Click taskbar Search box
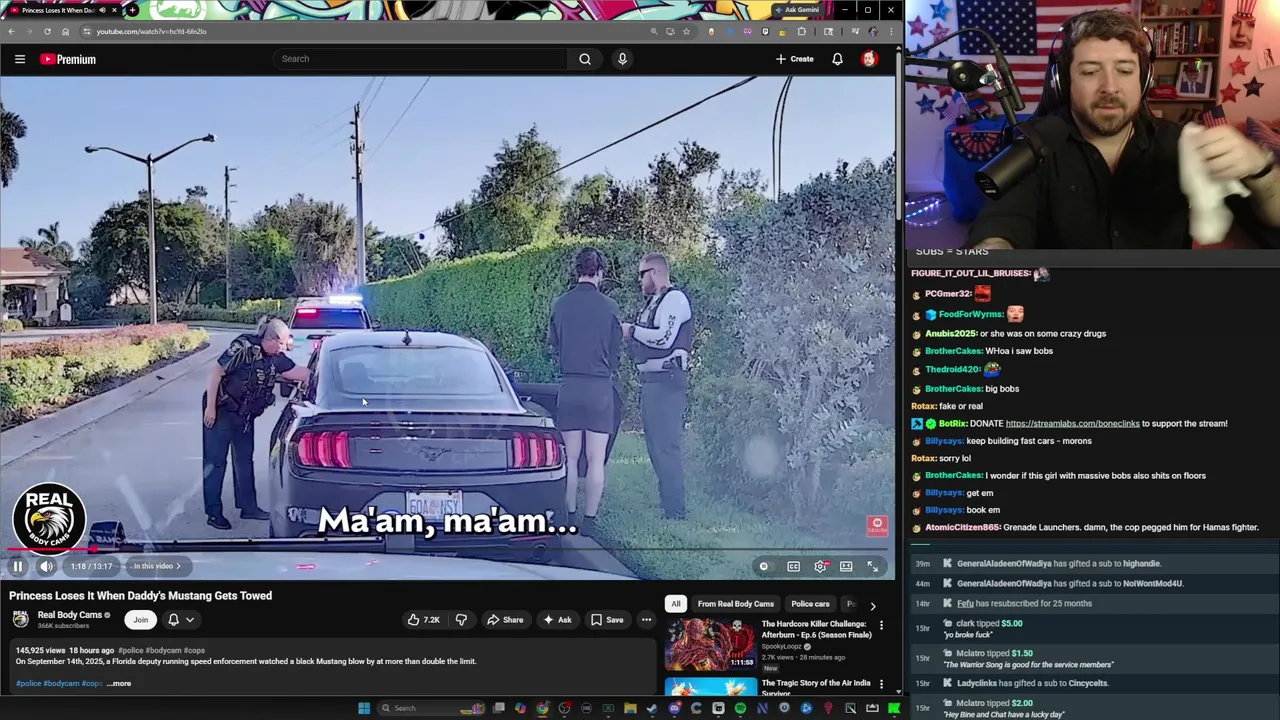This screenshot has height=720, width=1280. pyautogui.click(x=430, y=708)
